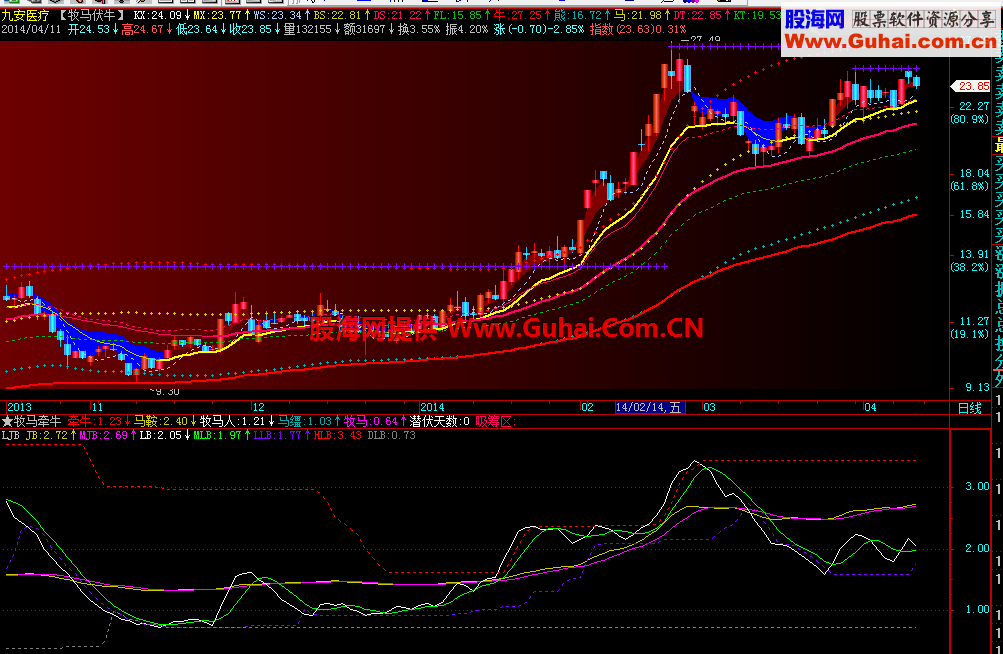Viewport: 1003px width, 654px height.
Task: Click the 13.91 (38.2%) price level
Action: coord(972,260)
